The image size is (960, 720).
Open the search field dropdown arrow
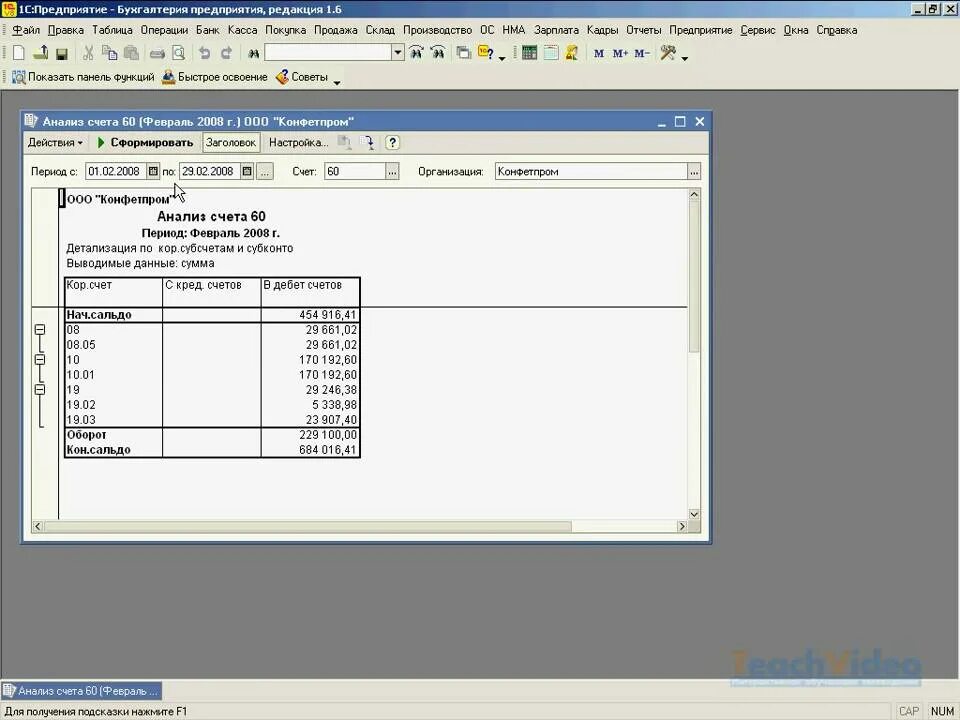pos(398,53)
